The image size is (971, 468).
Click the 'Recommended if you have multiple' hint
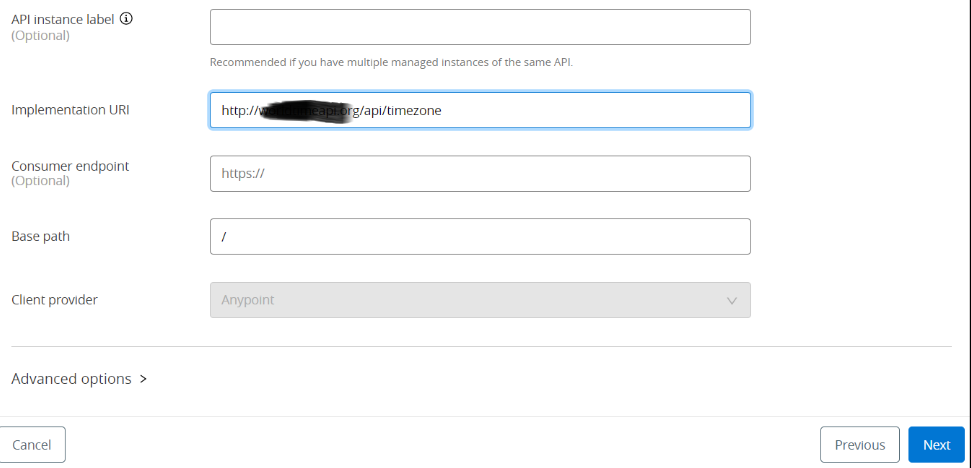(x=391, y=62)
